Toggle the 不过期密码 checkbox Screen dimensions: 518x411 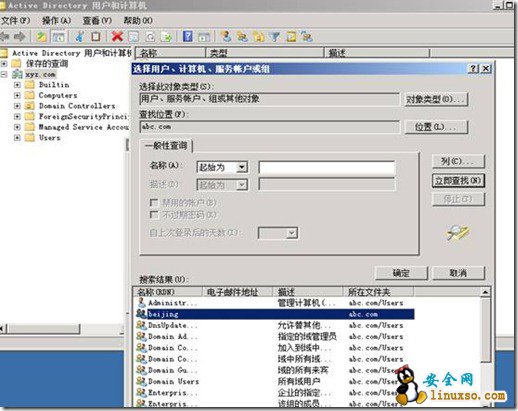[x=154, y=215]
